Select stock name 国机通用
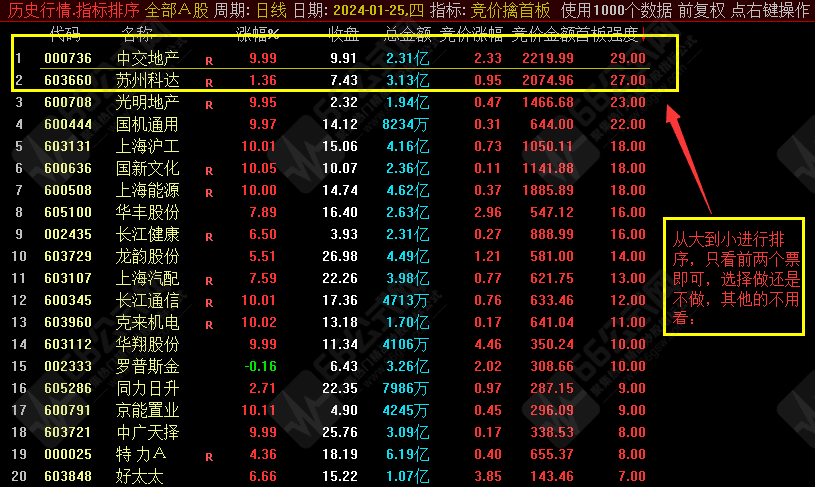The width and height of the screenshot is (815, 487). (x=148, y=124)
